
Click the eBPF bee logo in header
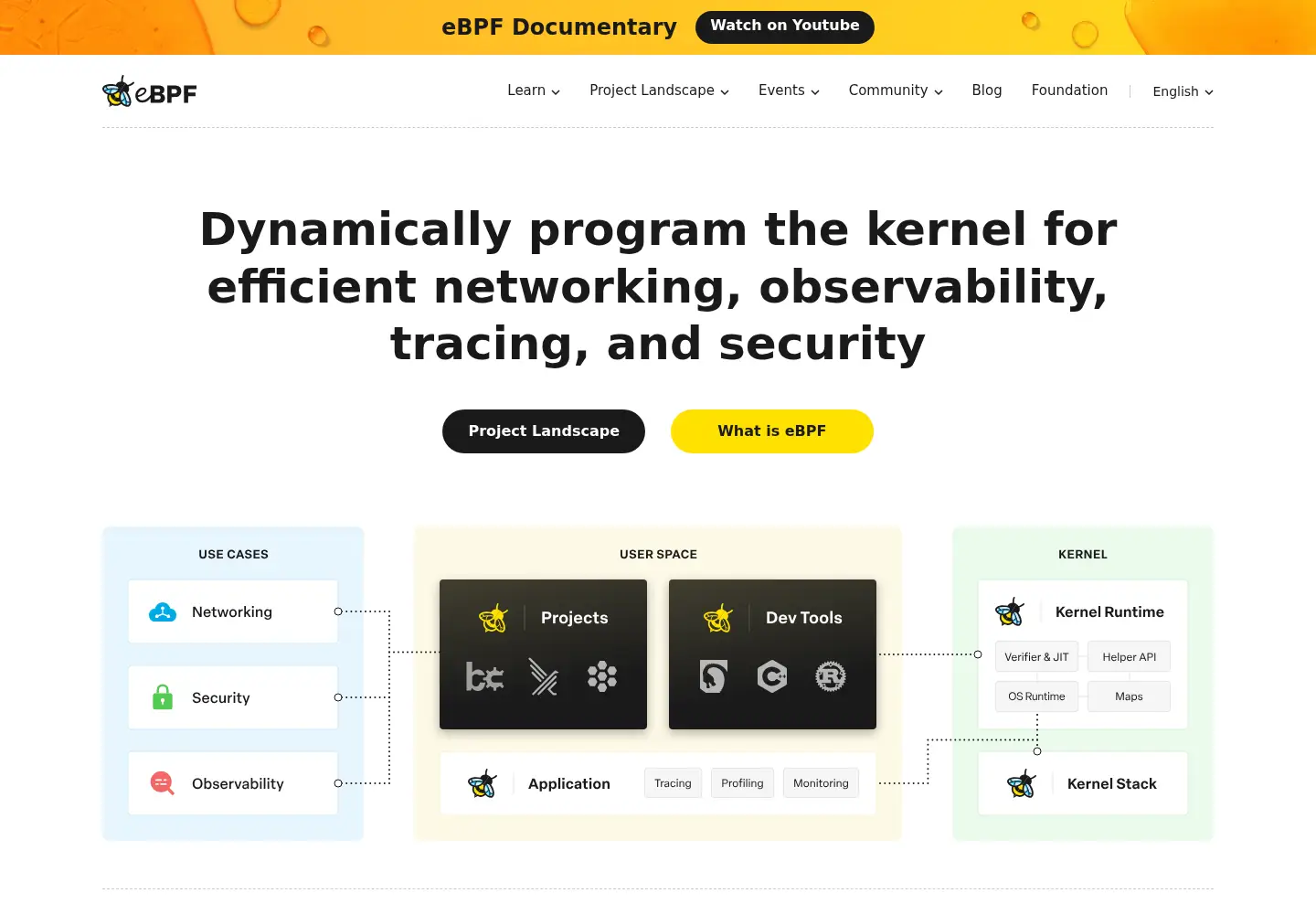(x=150, y=91)
